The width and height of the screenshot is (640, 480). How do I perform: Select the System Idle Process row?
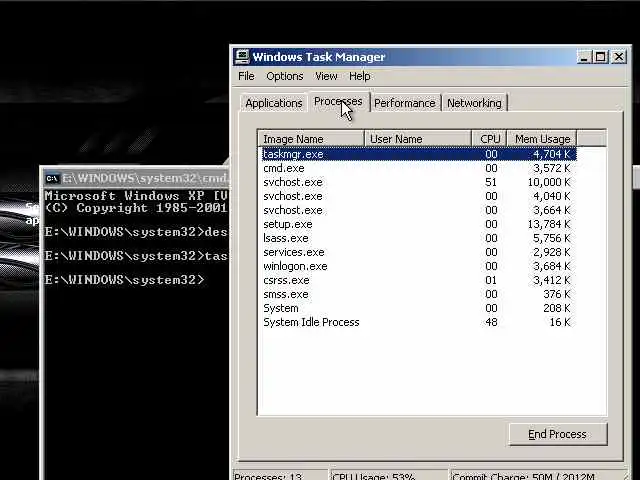[418, 322]
